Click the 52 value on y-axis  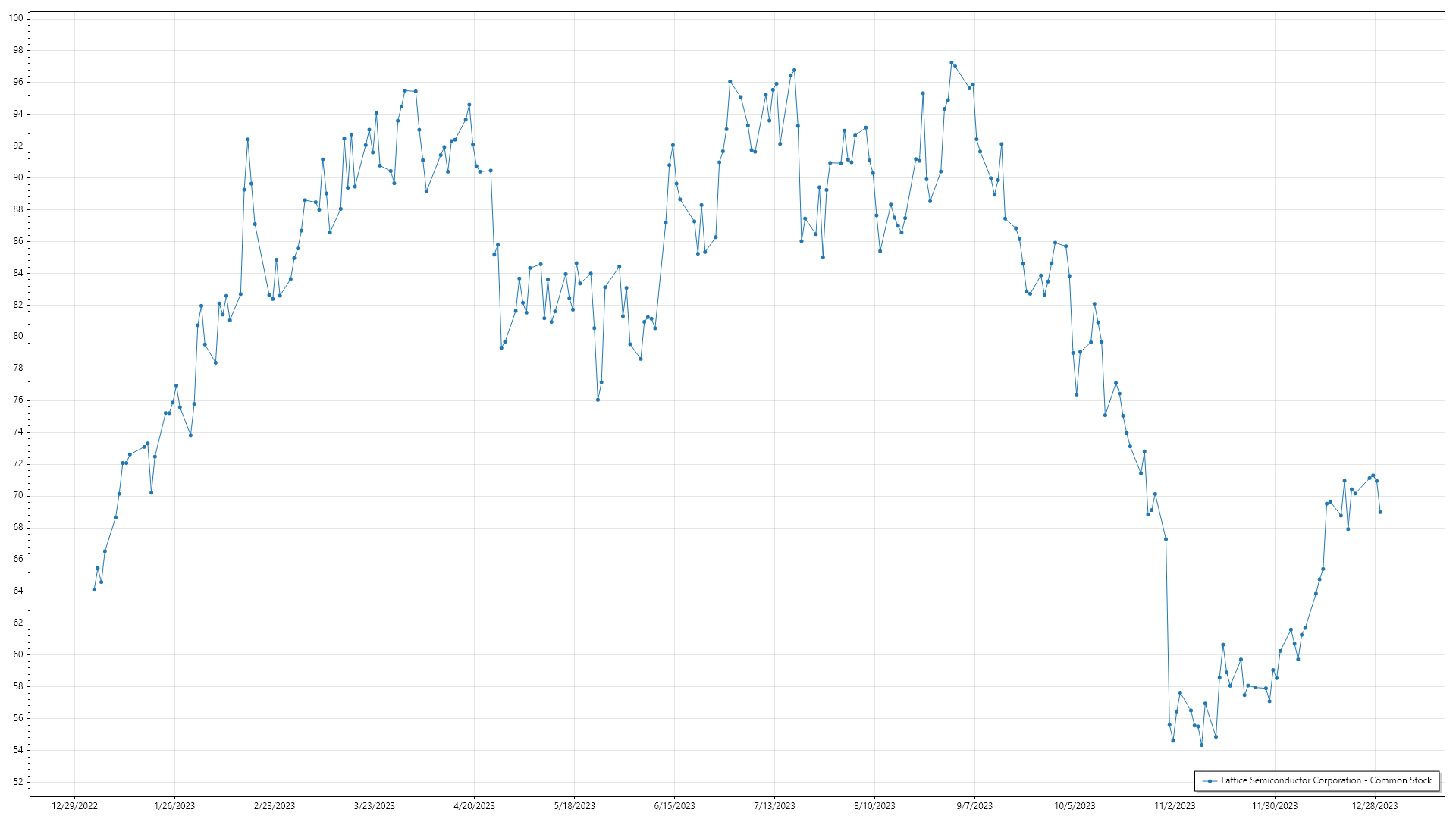click(18, 782)
